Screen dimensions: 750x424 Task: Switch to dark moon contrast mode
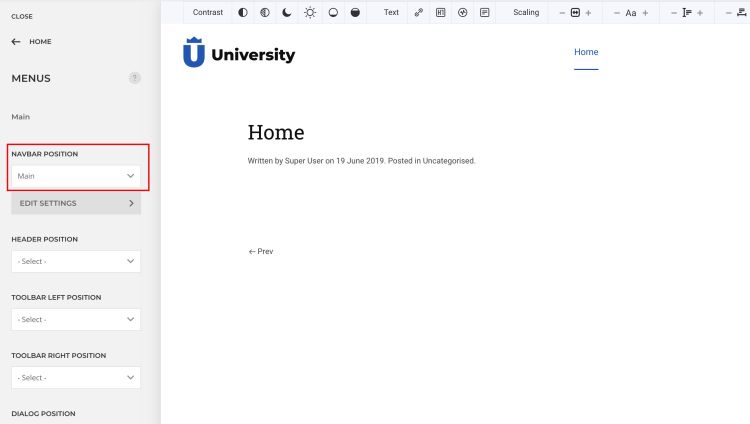point(287,12)
